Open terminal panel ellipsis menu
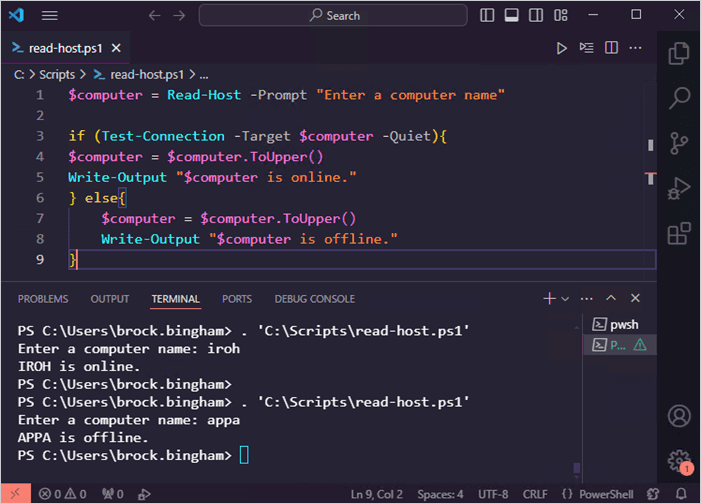Image resolution: width=701 pixels, height=504 pixels. point(587,298)
